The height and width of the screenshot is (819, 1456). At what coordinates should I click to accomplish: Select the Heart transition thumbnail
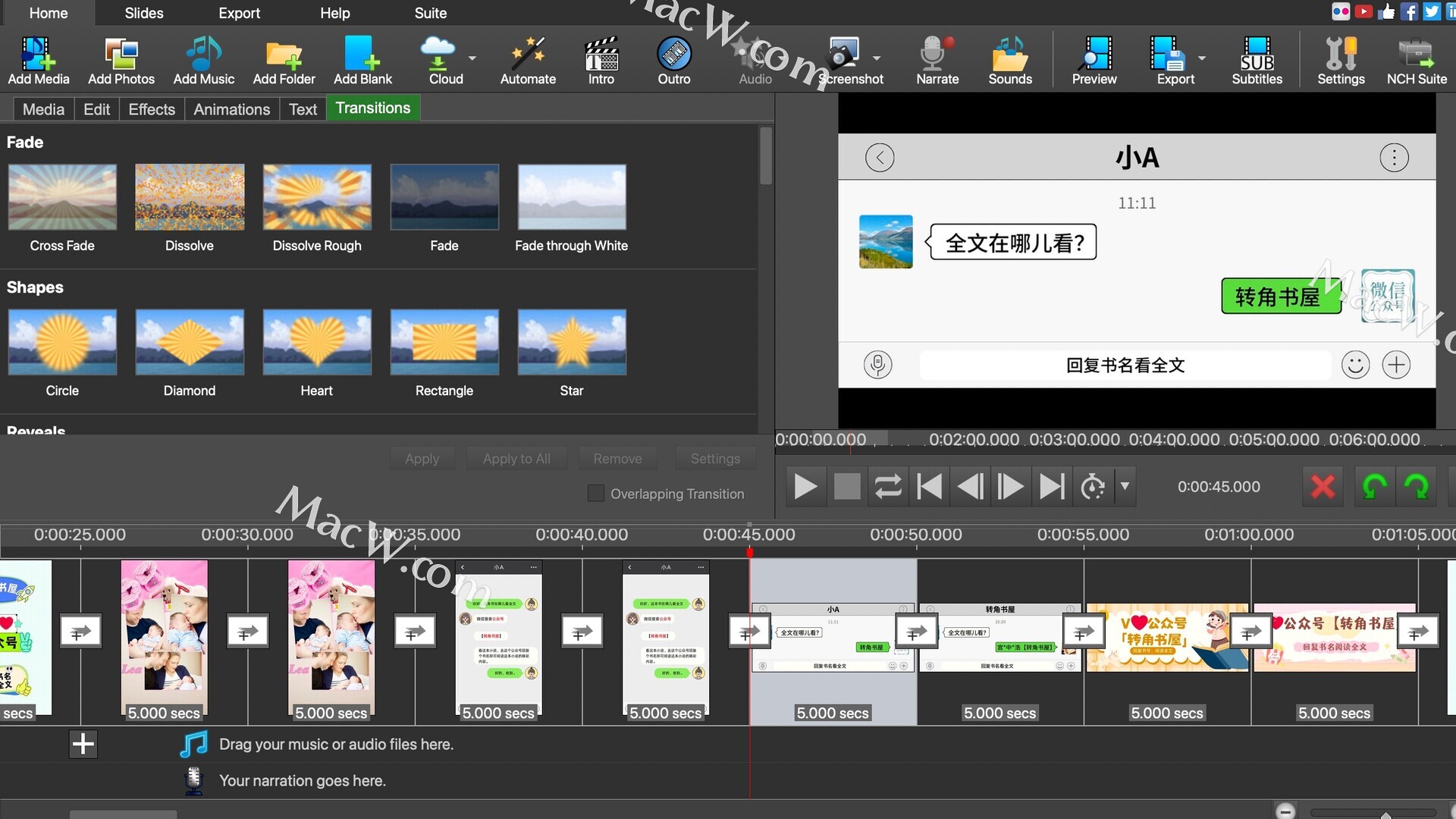click(x=317, y=342)
